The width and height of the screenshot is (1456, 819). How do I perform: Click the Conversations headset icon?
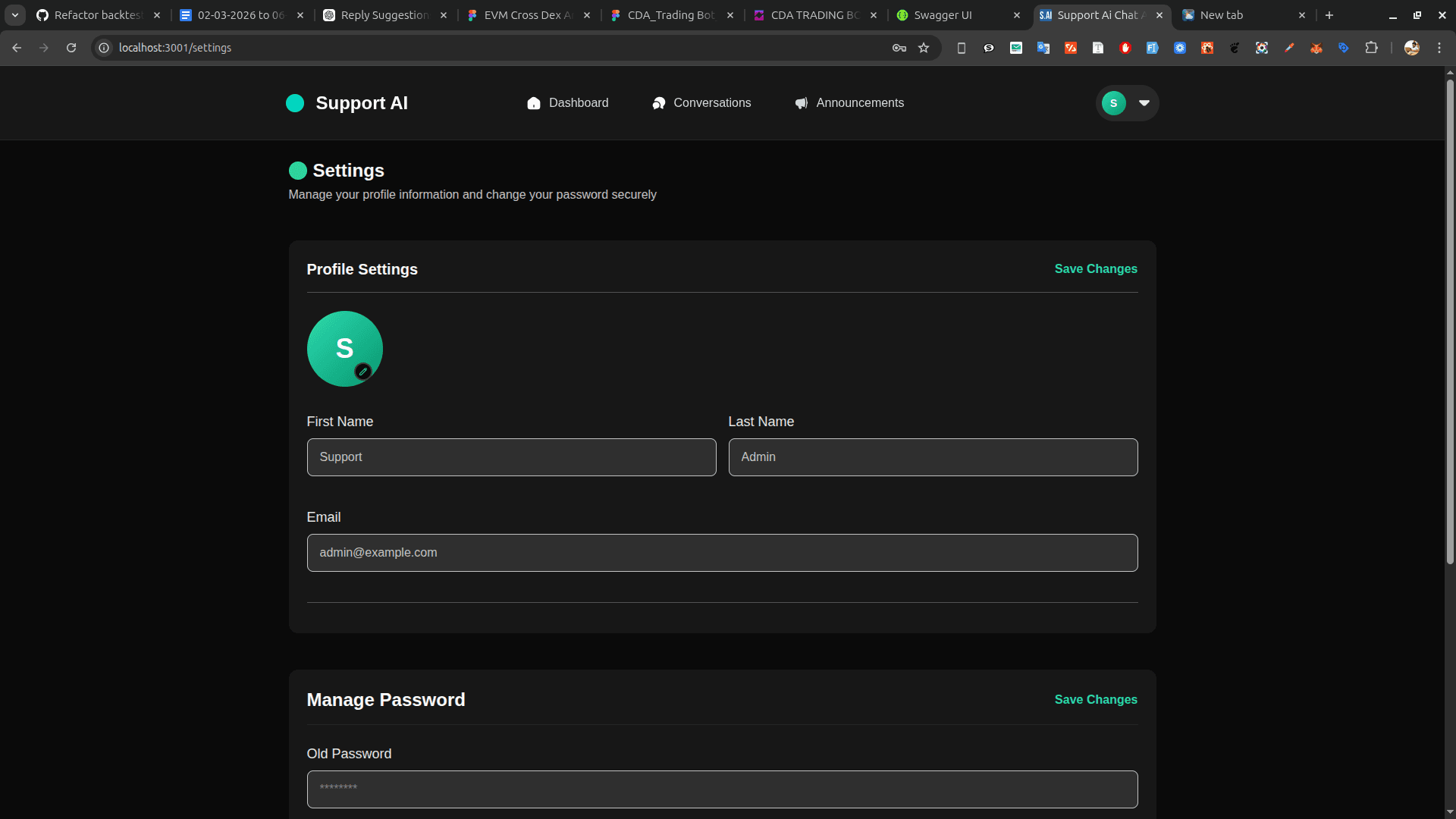pyautogui.click(x=659, y=103)
